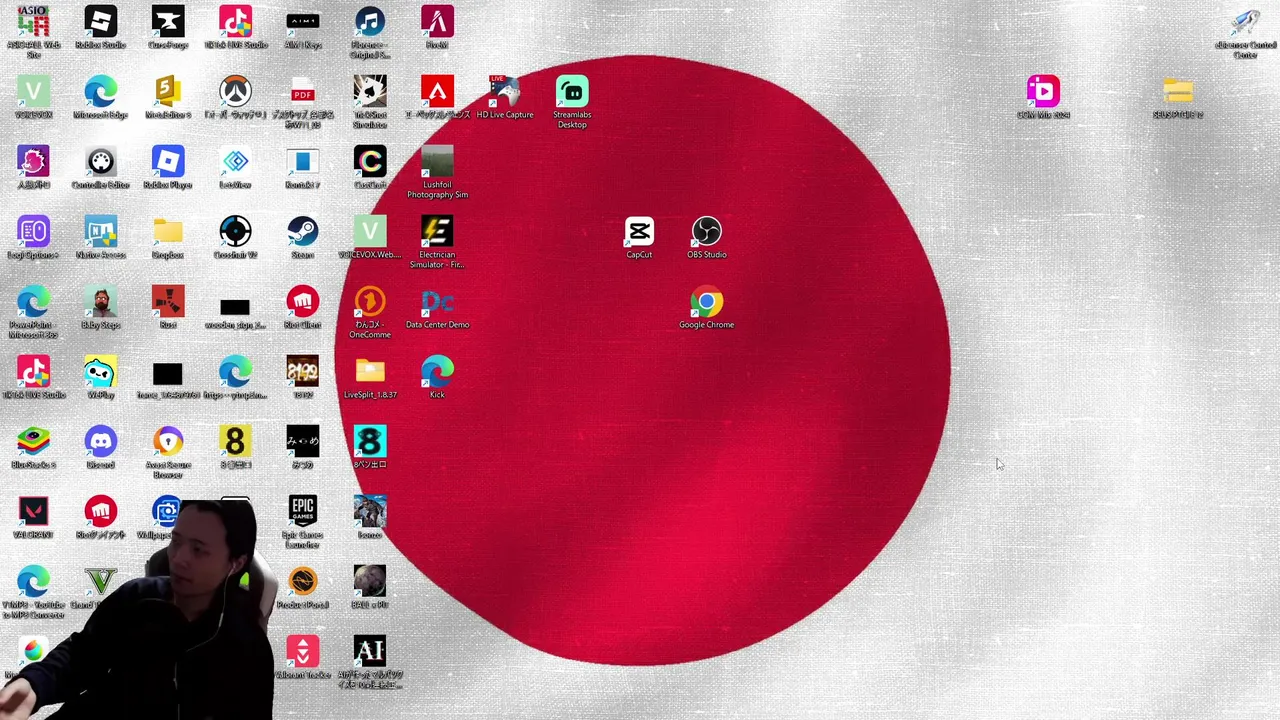Open the Controller Editor icon
The height and width of the screenshot is (720, 1280).
(x=100, y=162)
